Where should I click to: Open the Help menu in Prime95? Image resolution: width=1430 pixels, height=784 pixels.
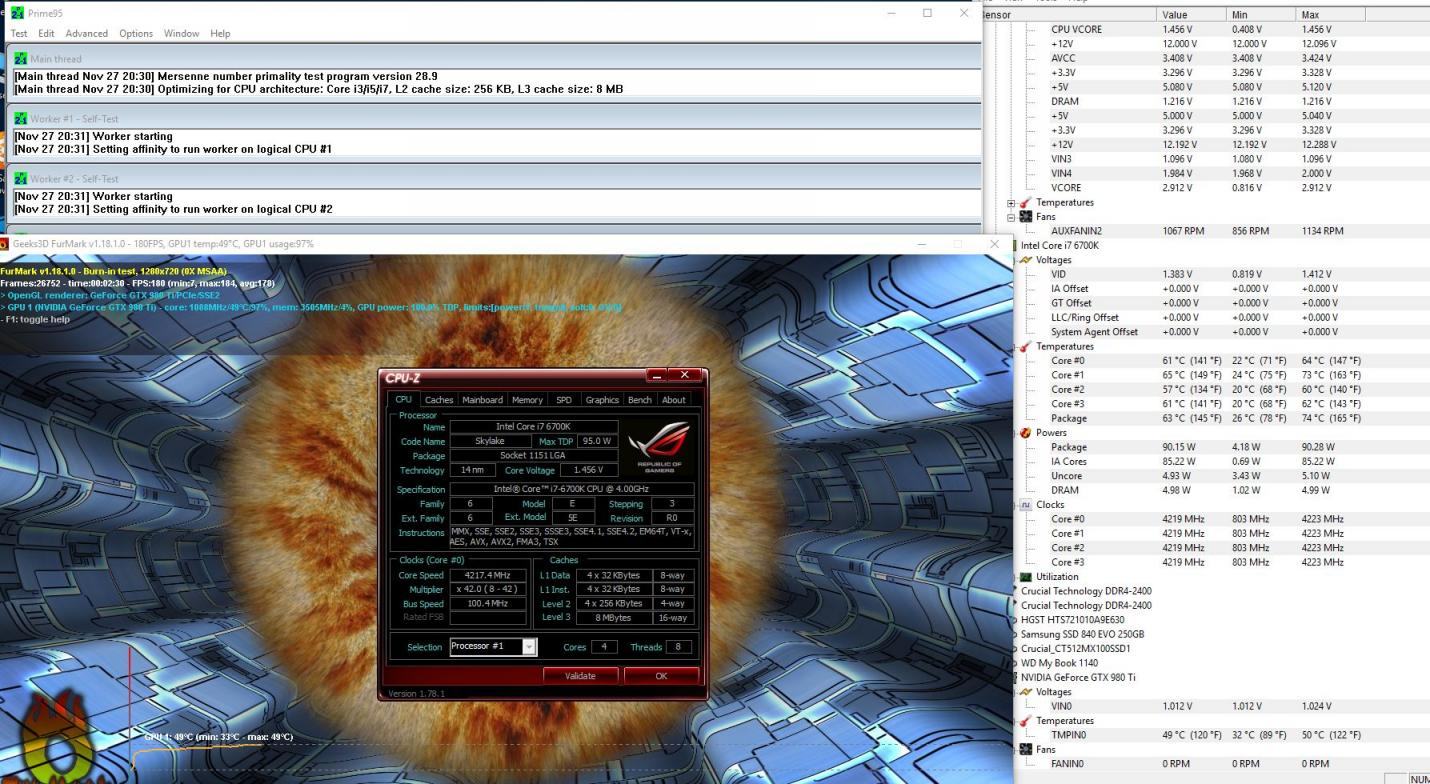click(220, 33)
